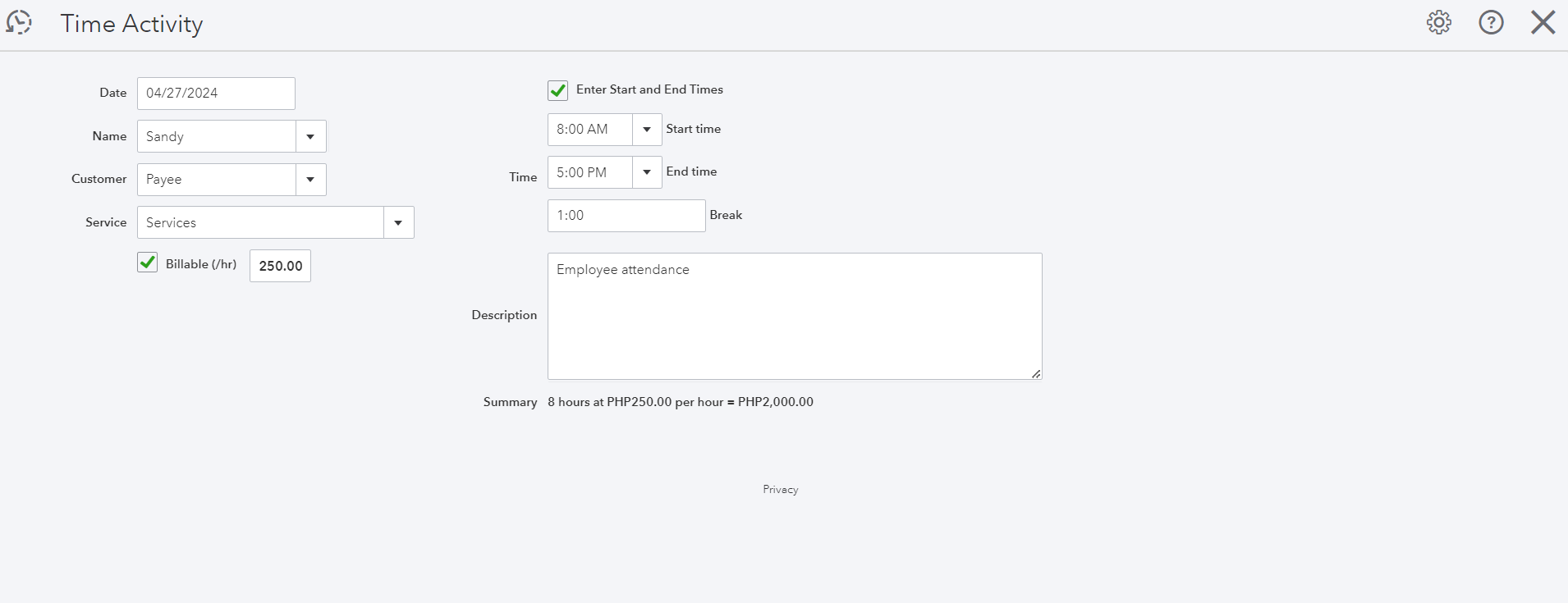Click the Description box resize handle
This screenshot has height=603, width=1568.
1036,373
